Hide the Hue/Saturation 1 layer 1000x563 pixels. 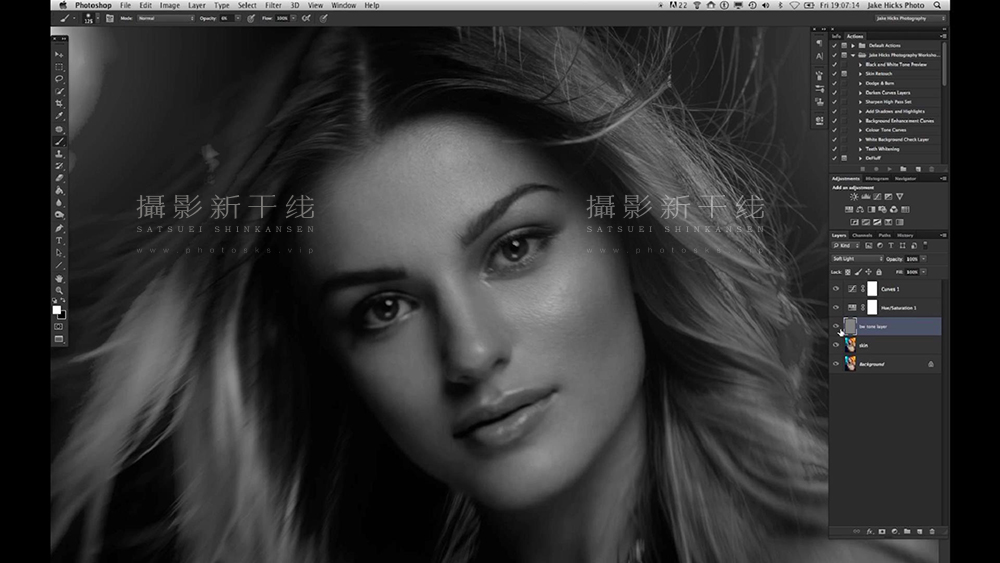tap(836, 307)
